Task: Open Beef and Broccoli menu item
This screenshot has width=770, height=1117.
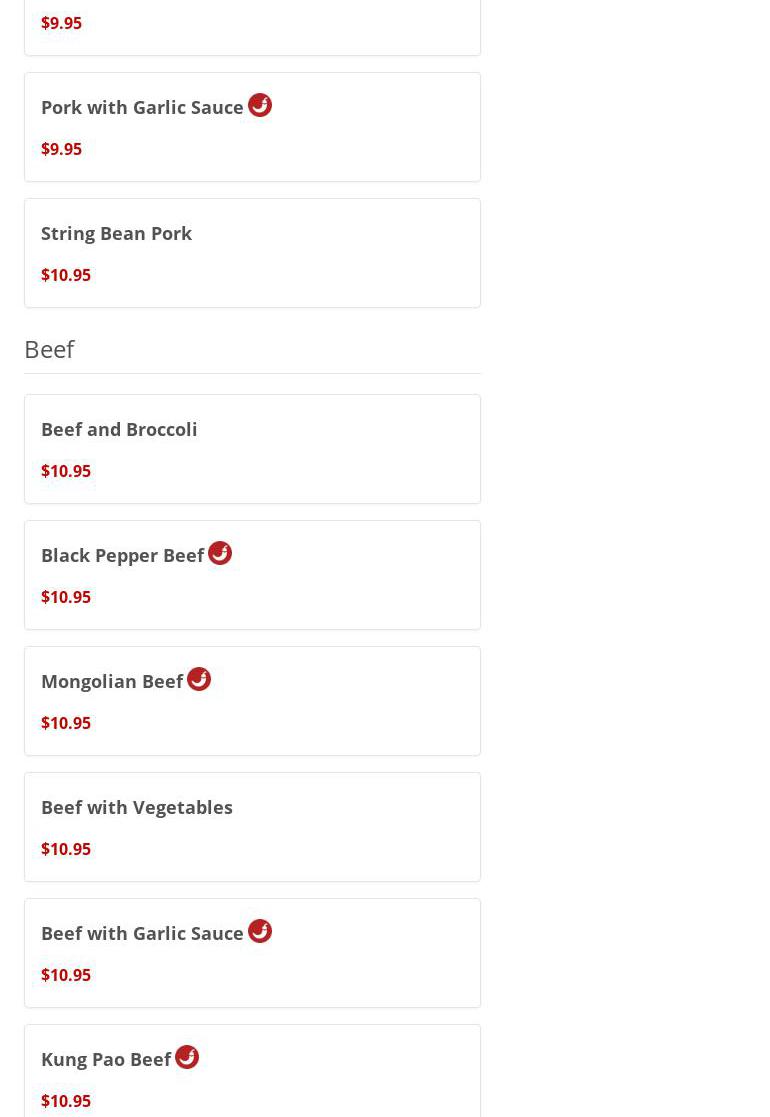Action: pyautogui.click(x=119, y=429)
